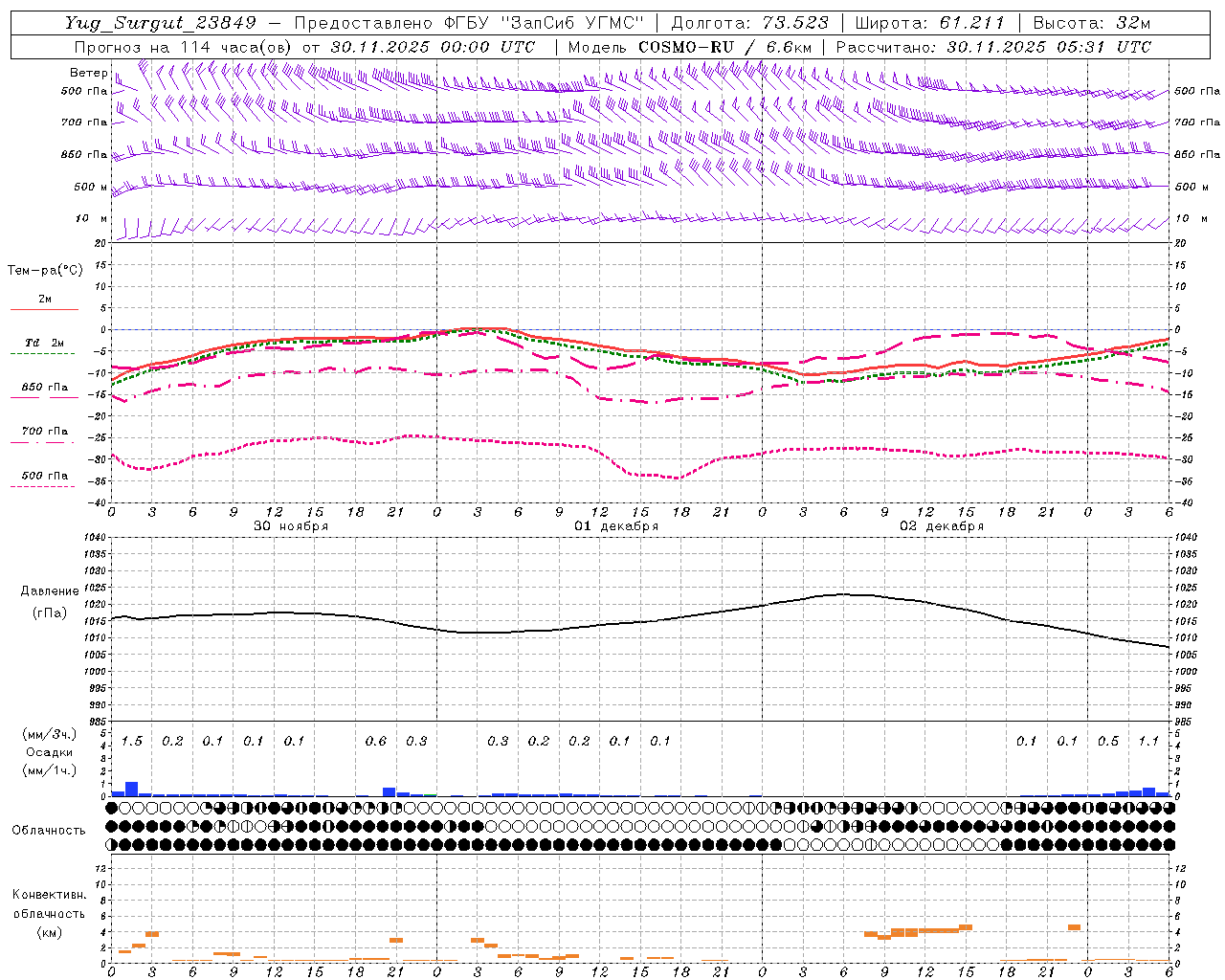Click the station title Yug_Surgut_23849
This screenshot has width=1225, height=980.
[160, 23]
